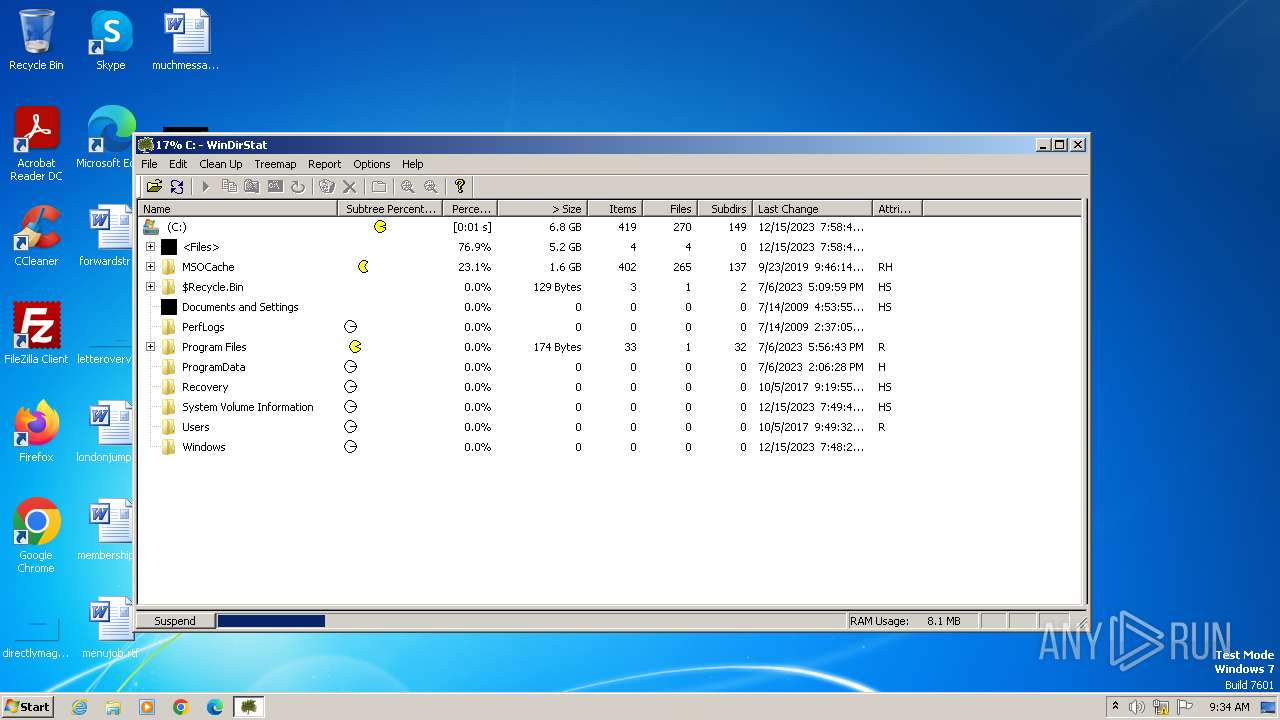Click the Explorer Here toolbar icon
Image resolution: width=1280 pixels, height=720 pixels.
pyautogui.click(x=252, y=186)
